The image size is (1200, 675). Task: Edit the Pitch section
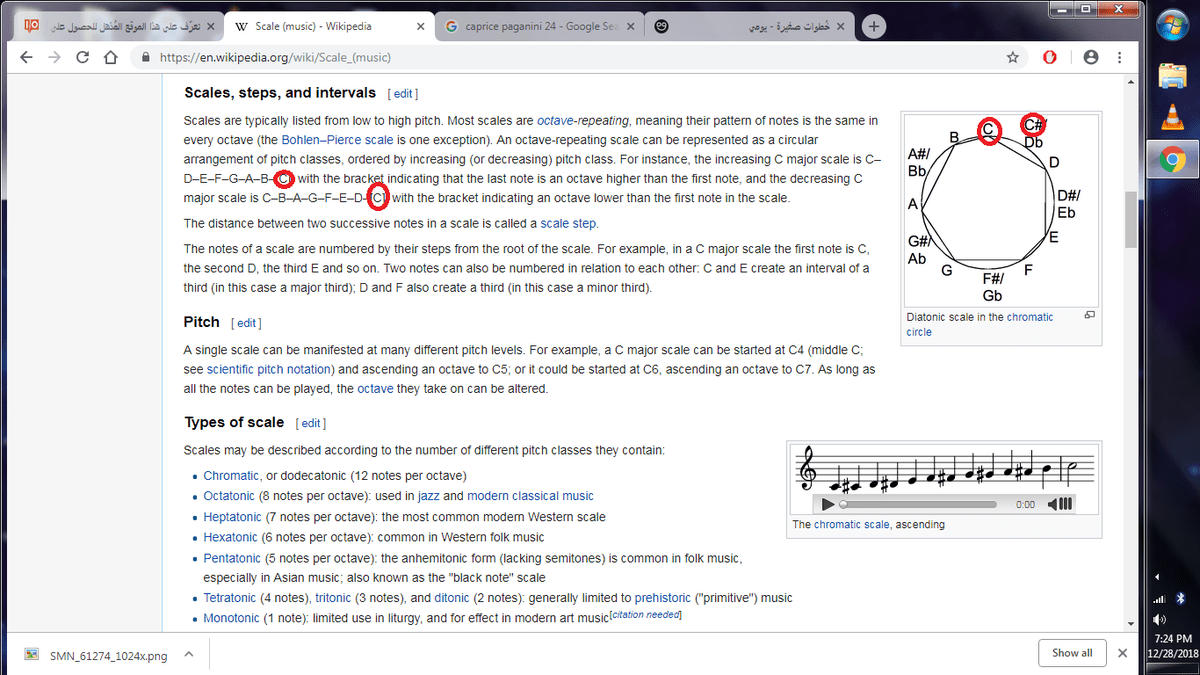(245, 323)
